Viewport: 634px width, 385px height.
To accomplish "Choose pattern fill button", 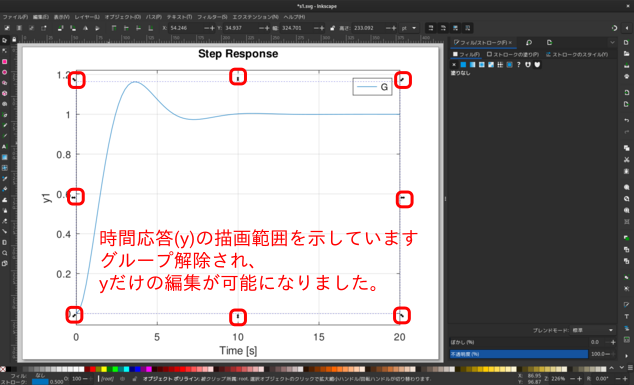I will (500, 65).
